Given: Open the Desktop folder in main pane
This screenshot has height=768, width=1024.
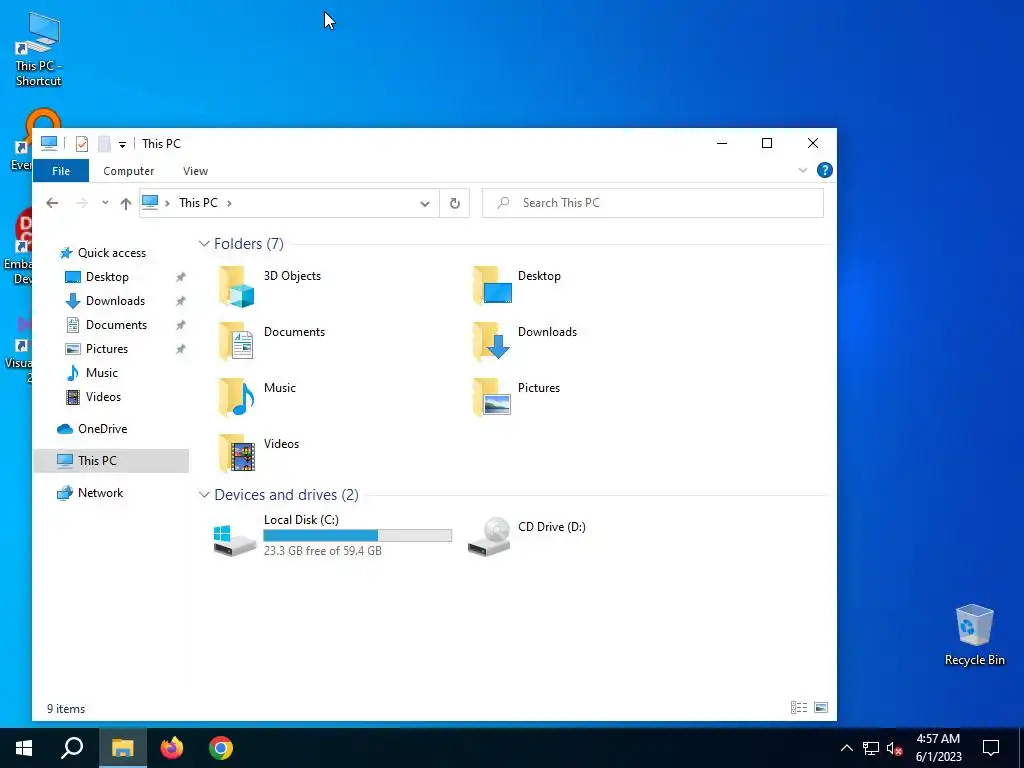Looking at the screenshot, I should pyautogui.click(x=517, y=285).
